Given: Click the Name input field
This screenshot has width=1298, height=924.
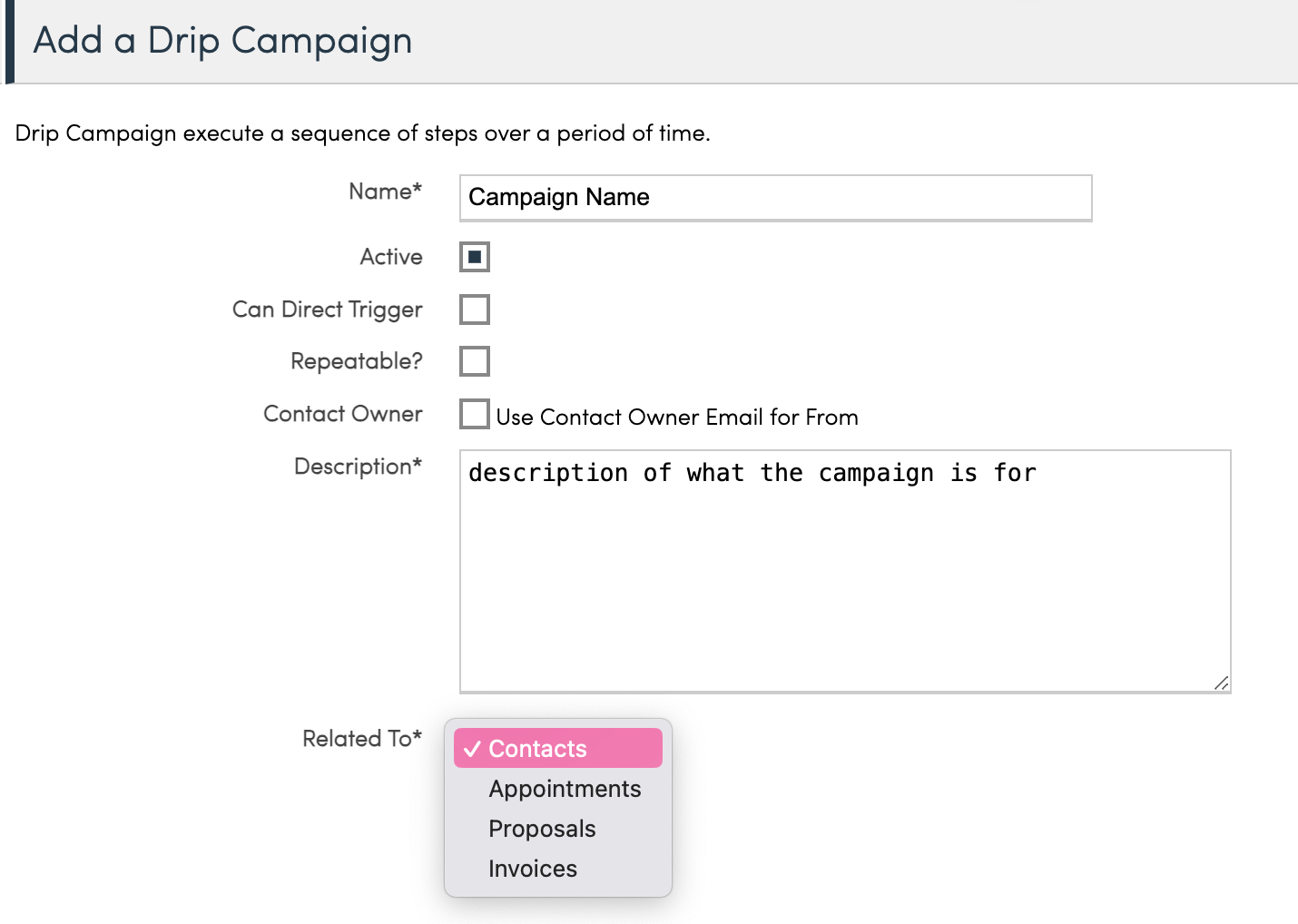Looking at the screenshot, I should [775, 198].
